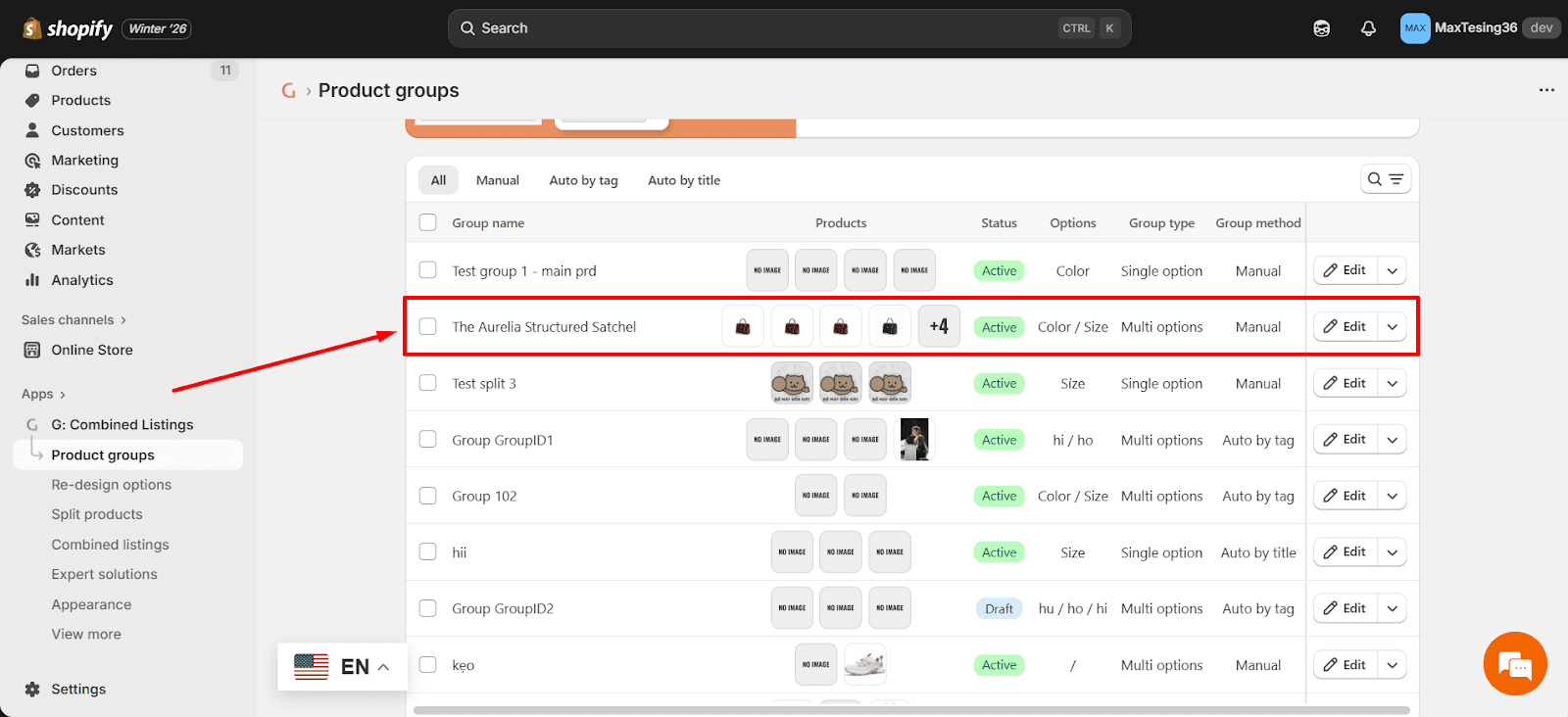The height and width of the screenshot is (717, 1568).
Task: Expand the Apps section in sidebar
Action: tap(43, 394)
